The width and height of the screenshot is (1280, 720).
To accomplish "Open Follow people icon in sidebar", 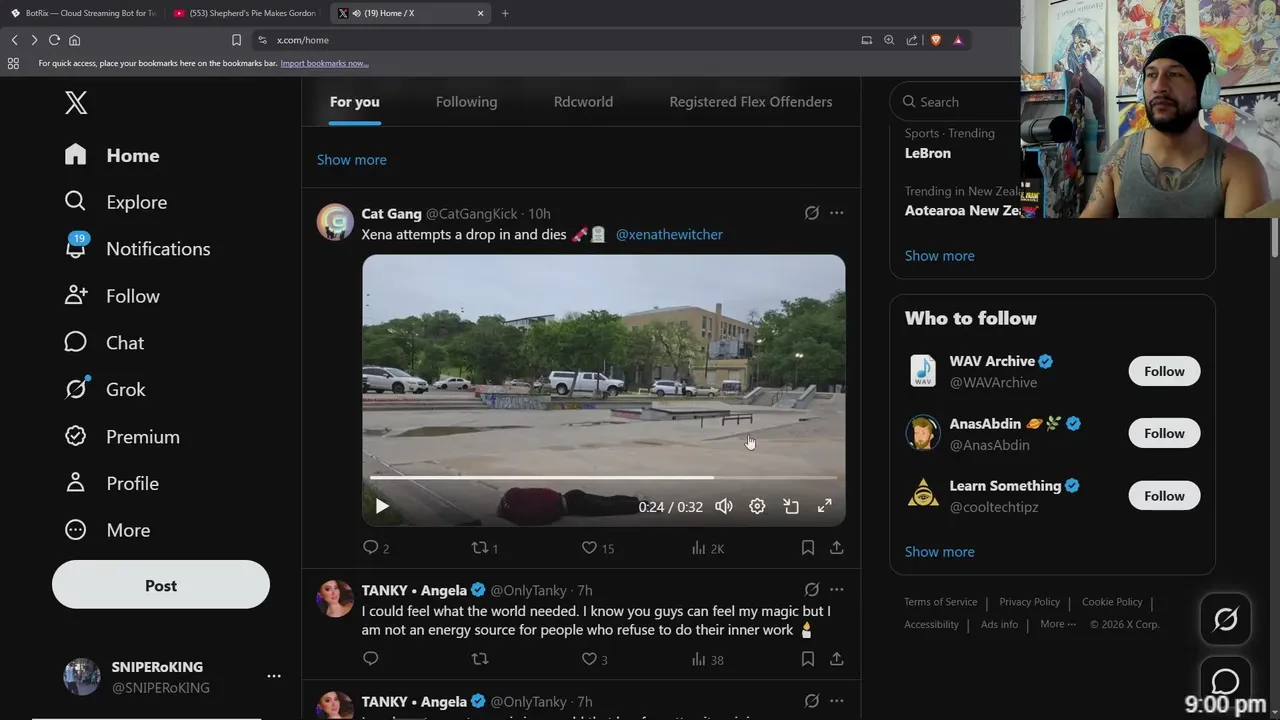I will coord(75,295).
